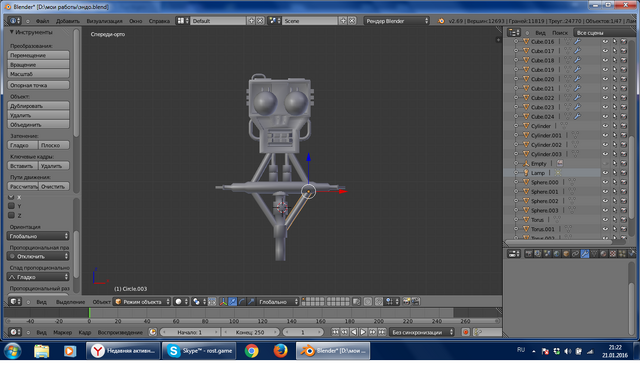Click the Rotate tool button
This screenshot has width=640, height=377.
pos(38,64)
